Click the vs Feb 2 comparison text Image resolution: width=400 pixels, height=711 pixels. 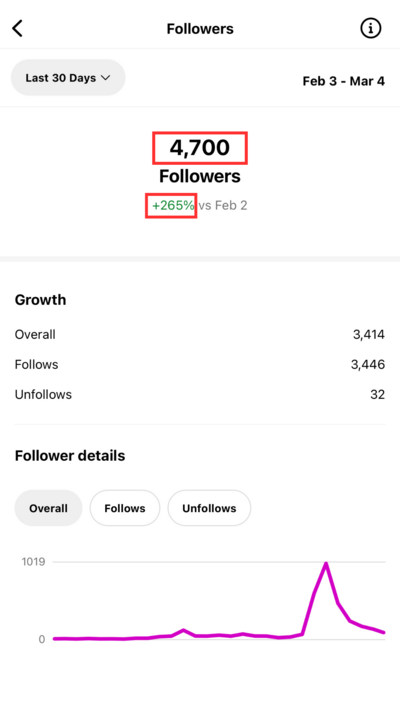coord(223,205)
